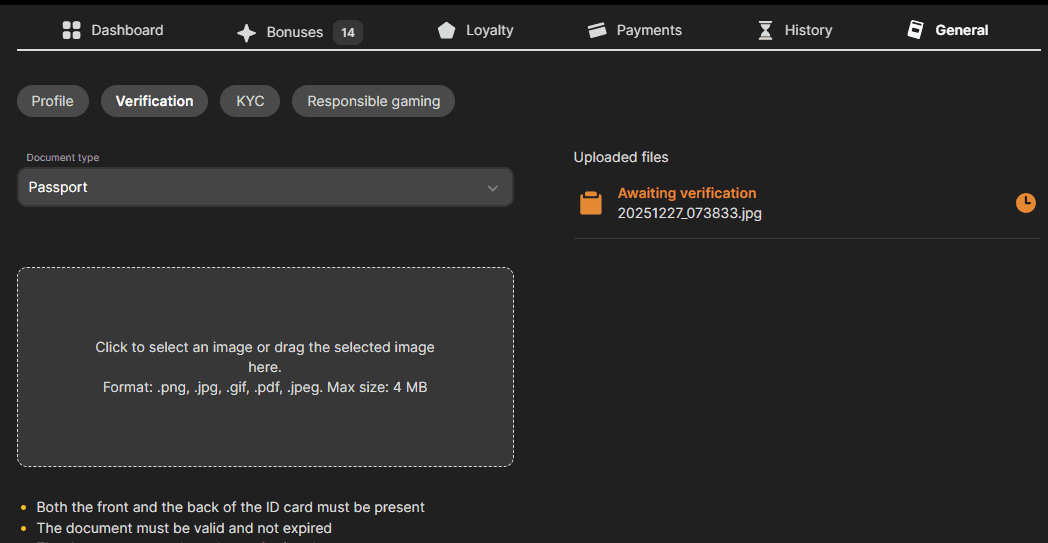This screenshot has width=1048, height=543.
Task: Open the KYC section
Action: pyautogui.click(x=250, y=101)
